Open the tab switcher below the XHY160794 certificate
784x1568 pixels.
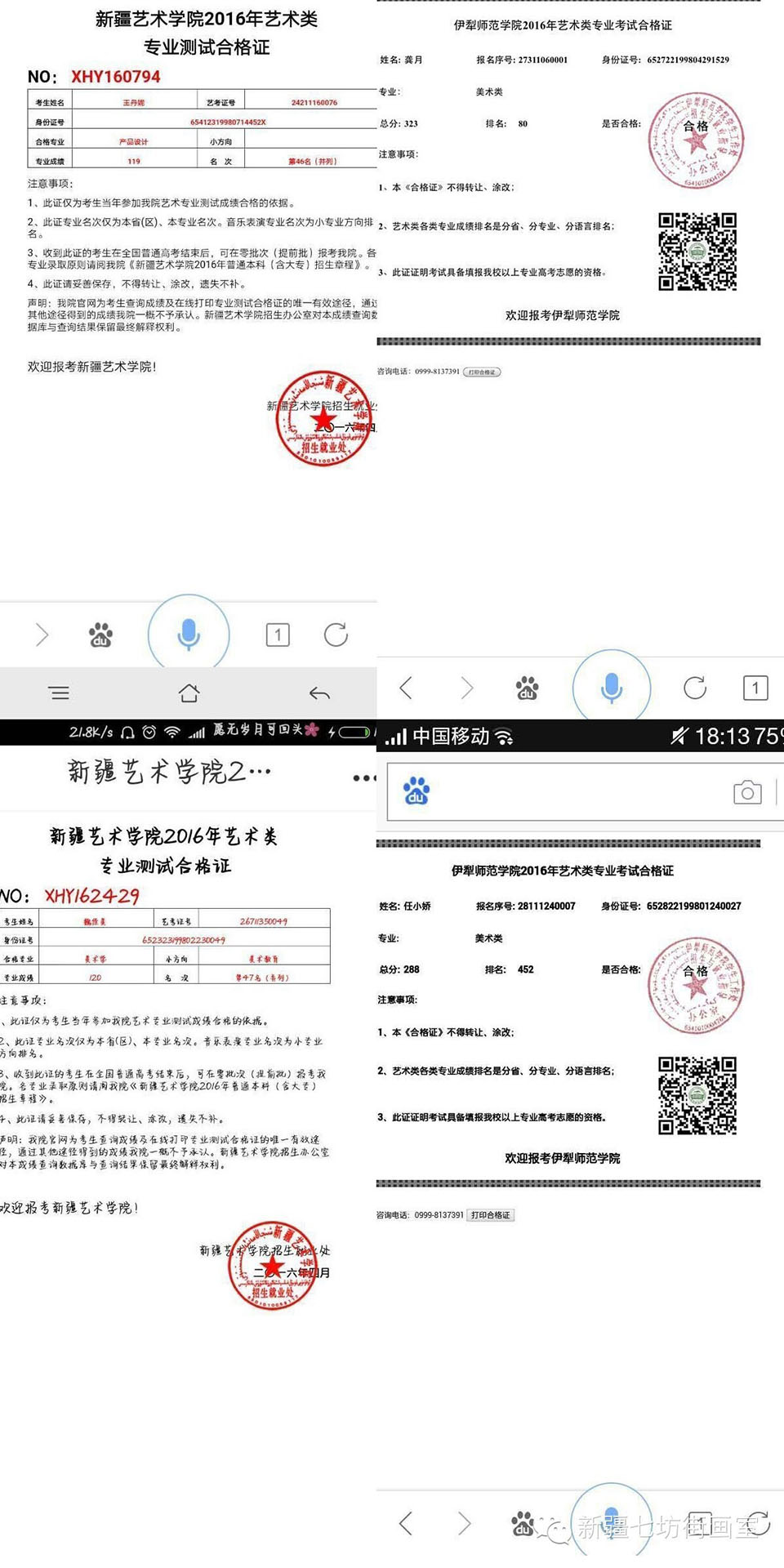coord(278,635)
